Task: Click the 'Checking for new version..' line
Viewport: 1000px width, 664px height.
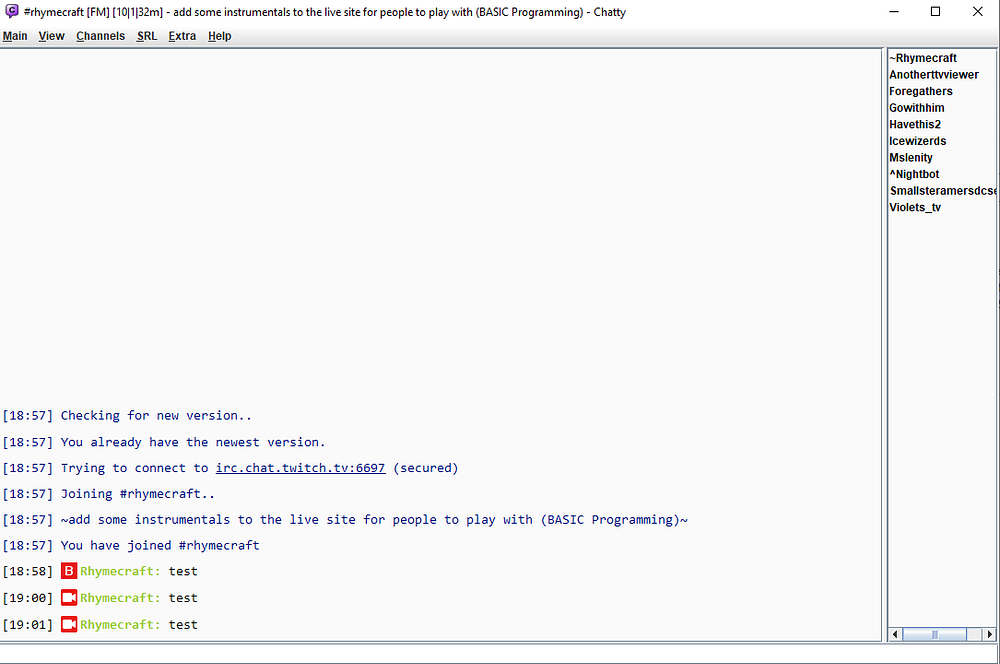Action: pyautogui.click(x=156, y=416)
